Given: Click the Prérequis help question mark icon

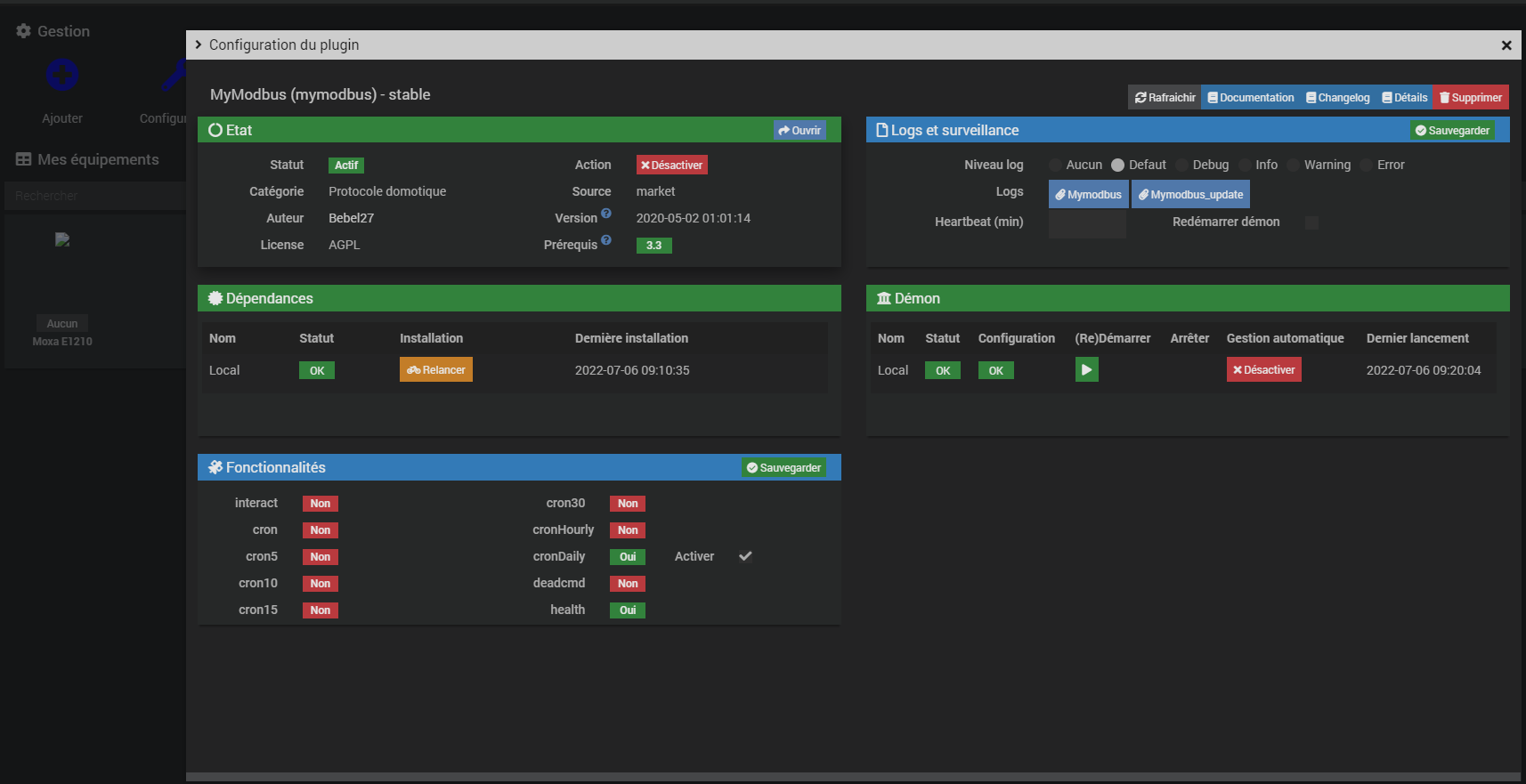Looking at the screenshot, I should tap(606, 240).
